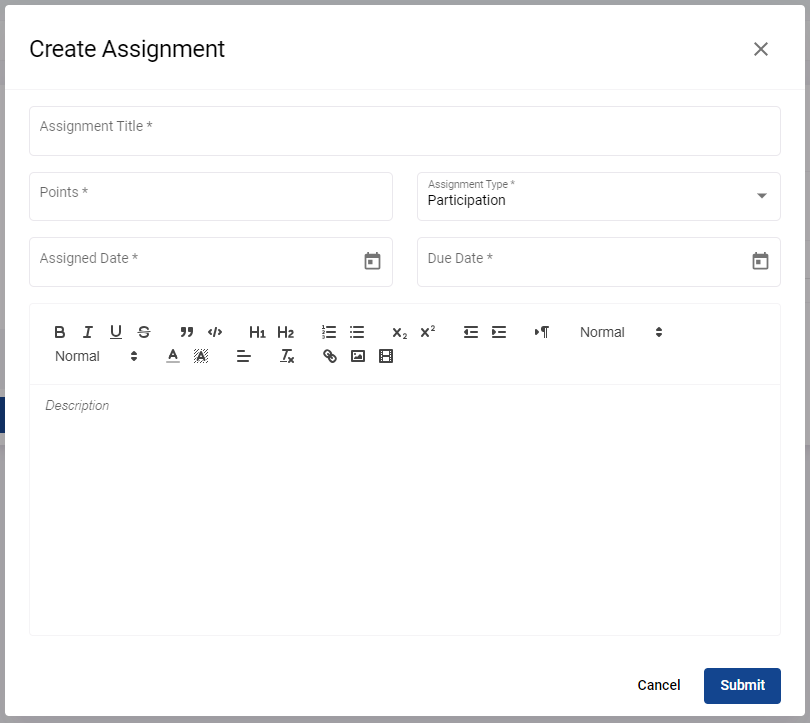
Task: Open the Normal dropdown in first toolbar row
Action: tap(621, 332)
